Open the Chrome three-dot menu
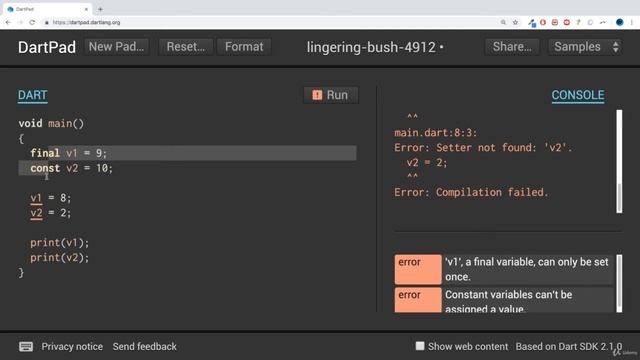 click(x=631, y=22)
